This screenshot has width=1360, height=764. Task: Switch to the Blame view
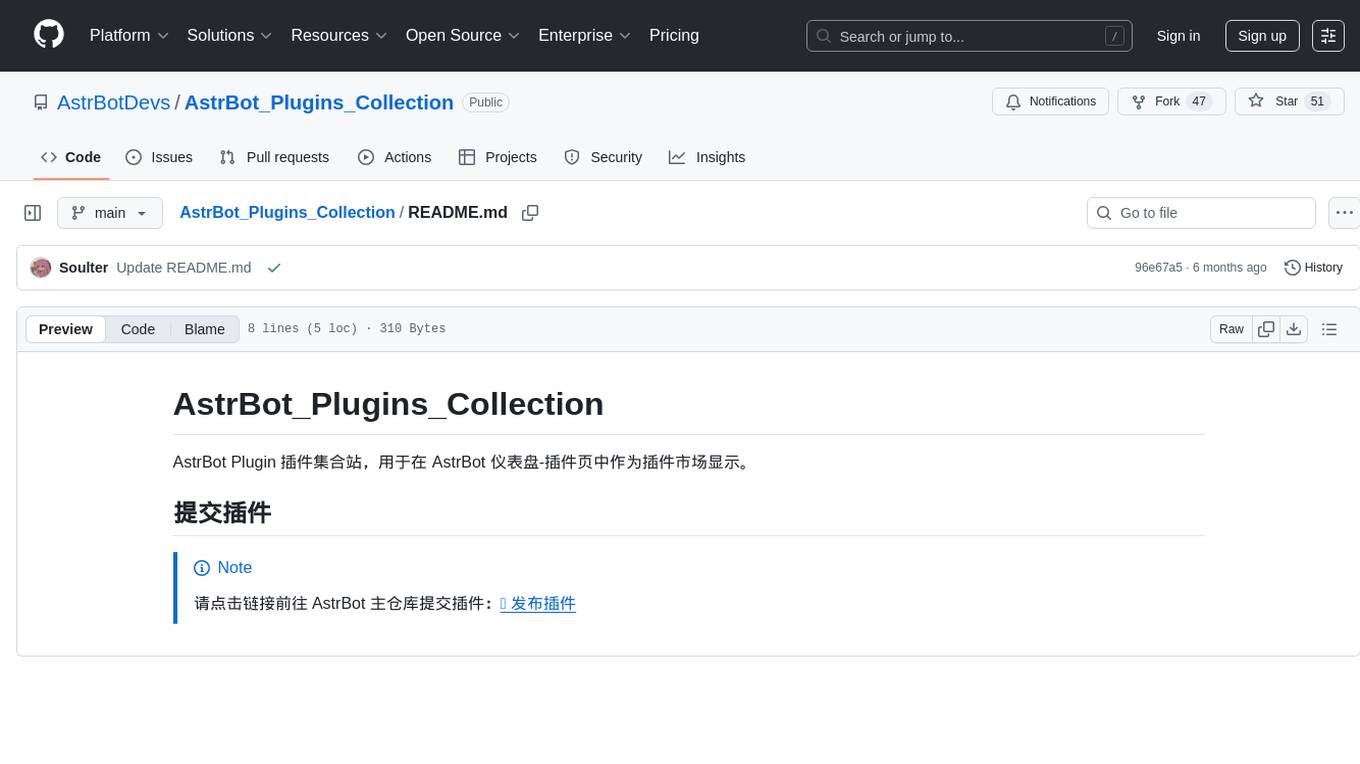204,329
